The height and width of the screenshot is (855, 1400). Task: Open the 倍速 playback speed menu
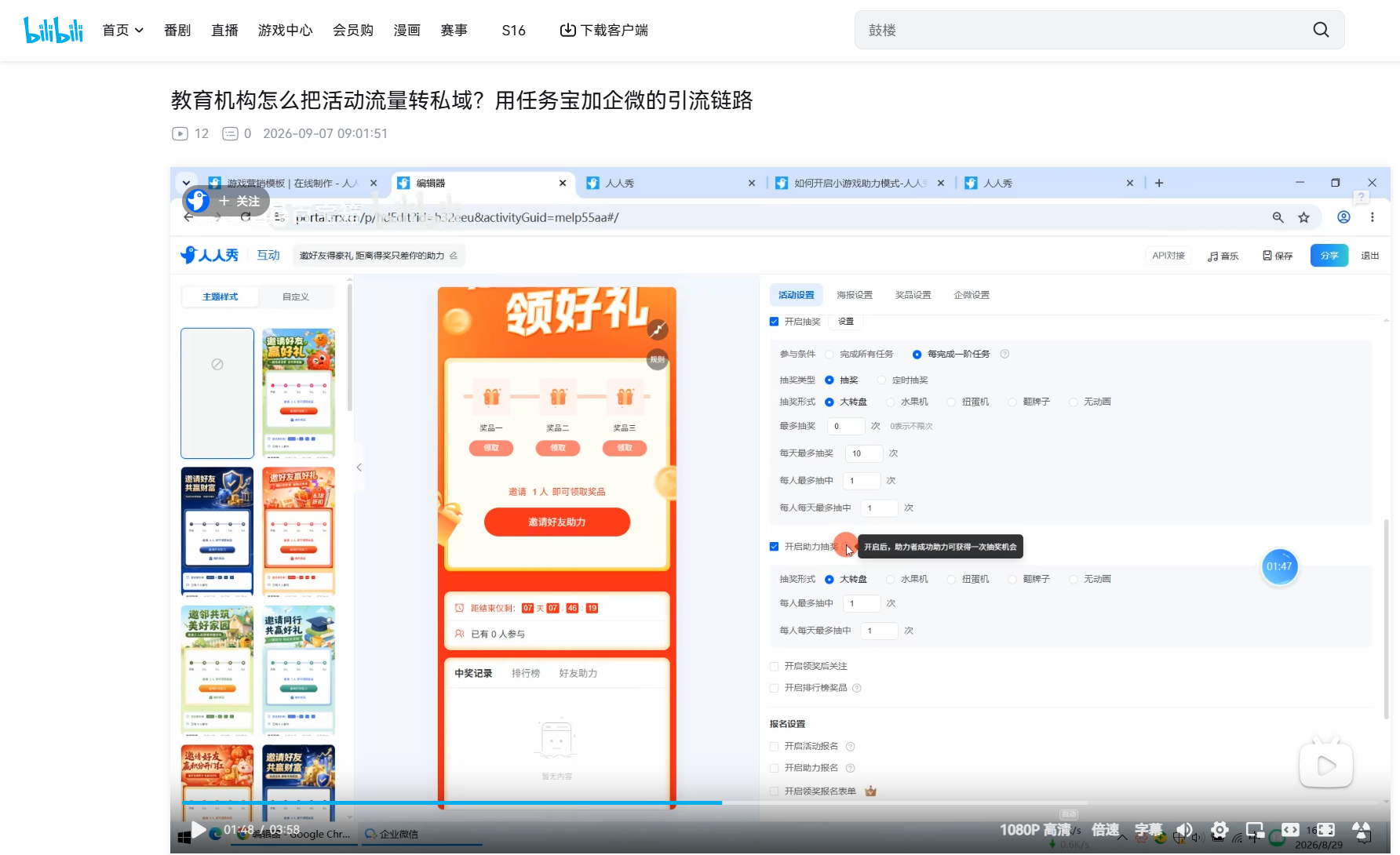point(1105,830)
